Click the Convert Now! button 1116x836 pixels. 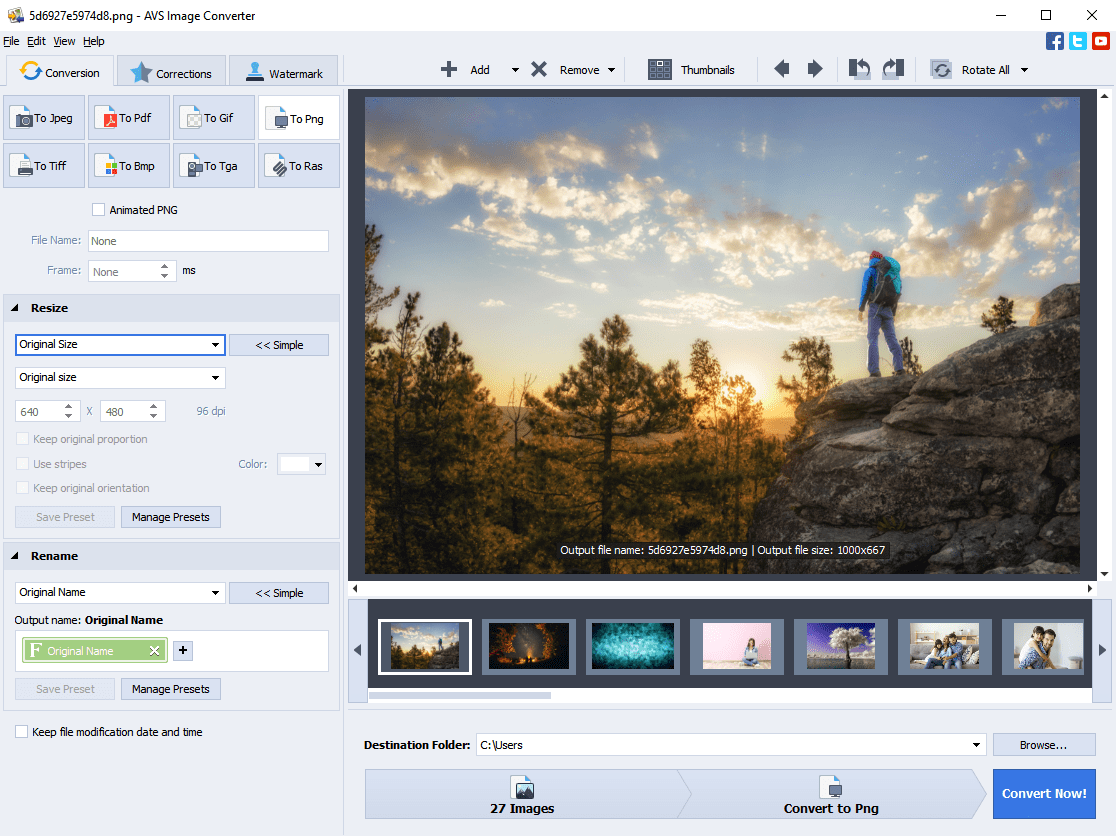coord(1043,794)
